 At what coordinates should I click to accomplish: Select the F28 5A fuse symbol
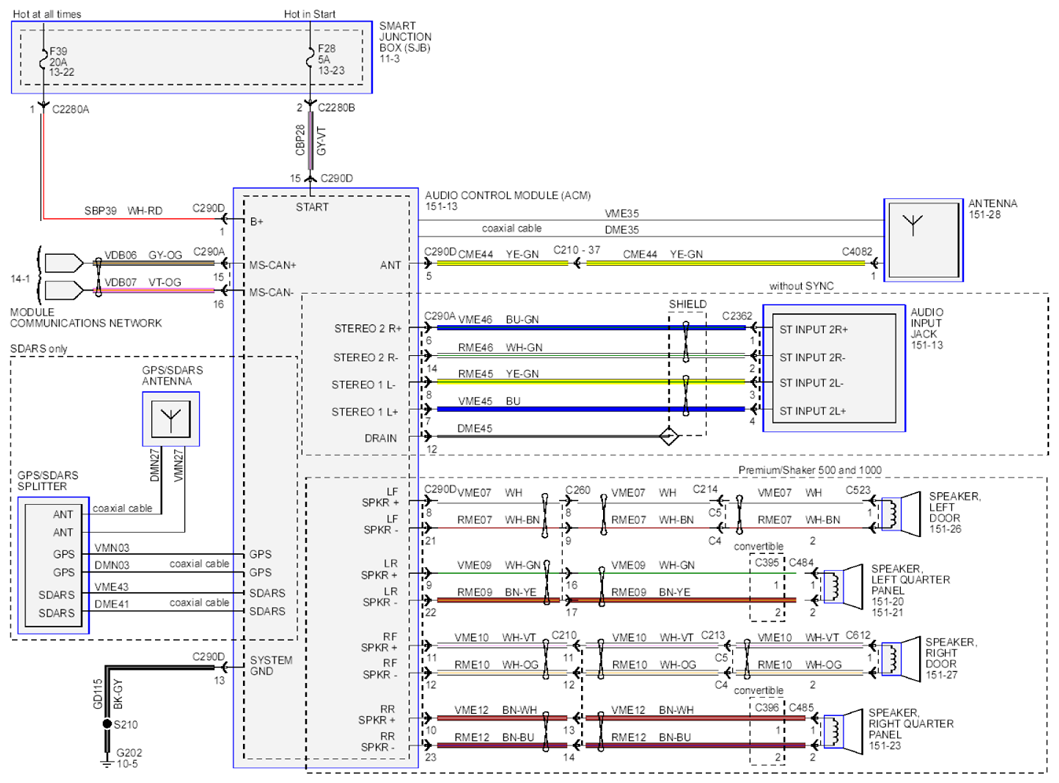(310, 59)
